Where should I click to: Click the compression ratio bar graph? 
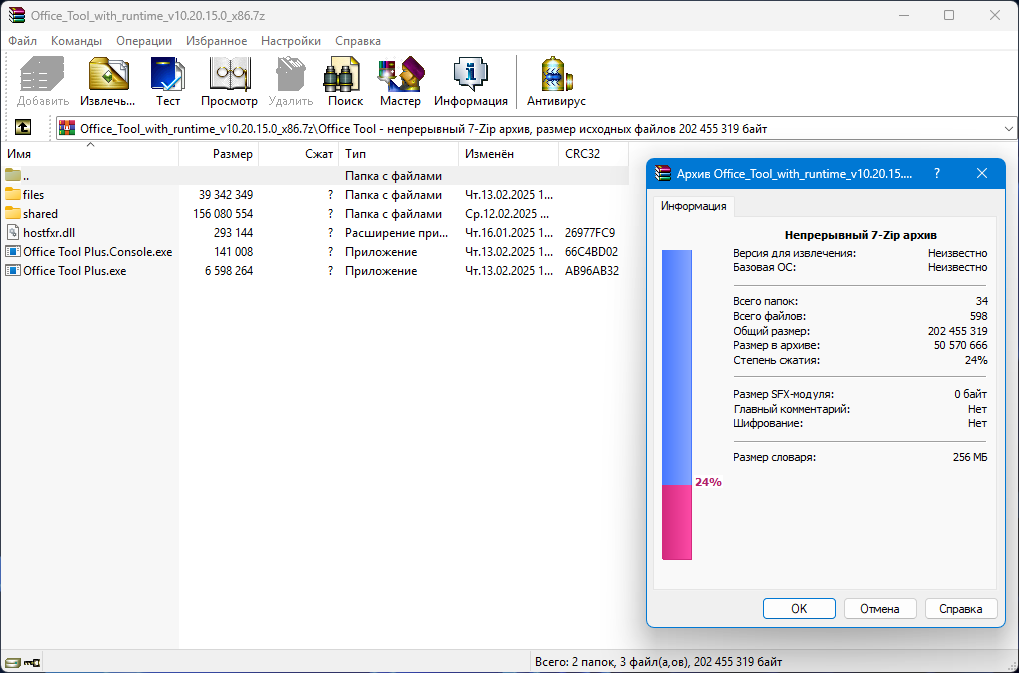[677, 405]
